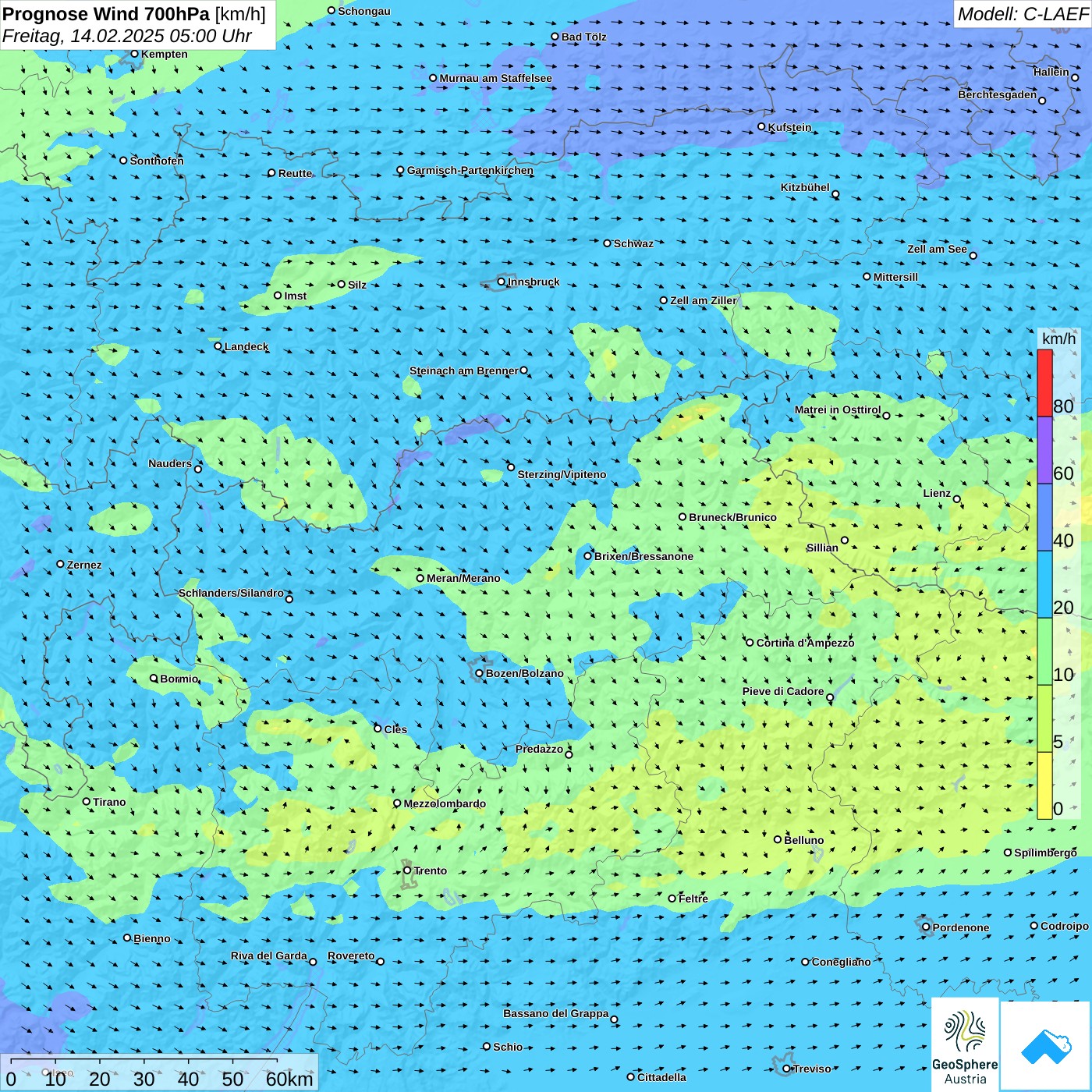Click the 'Feltre' label
The image size is (1092, 1092).
coord(693,899)
